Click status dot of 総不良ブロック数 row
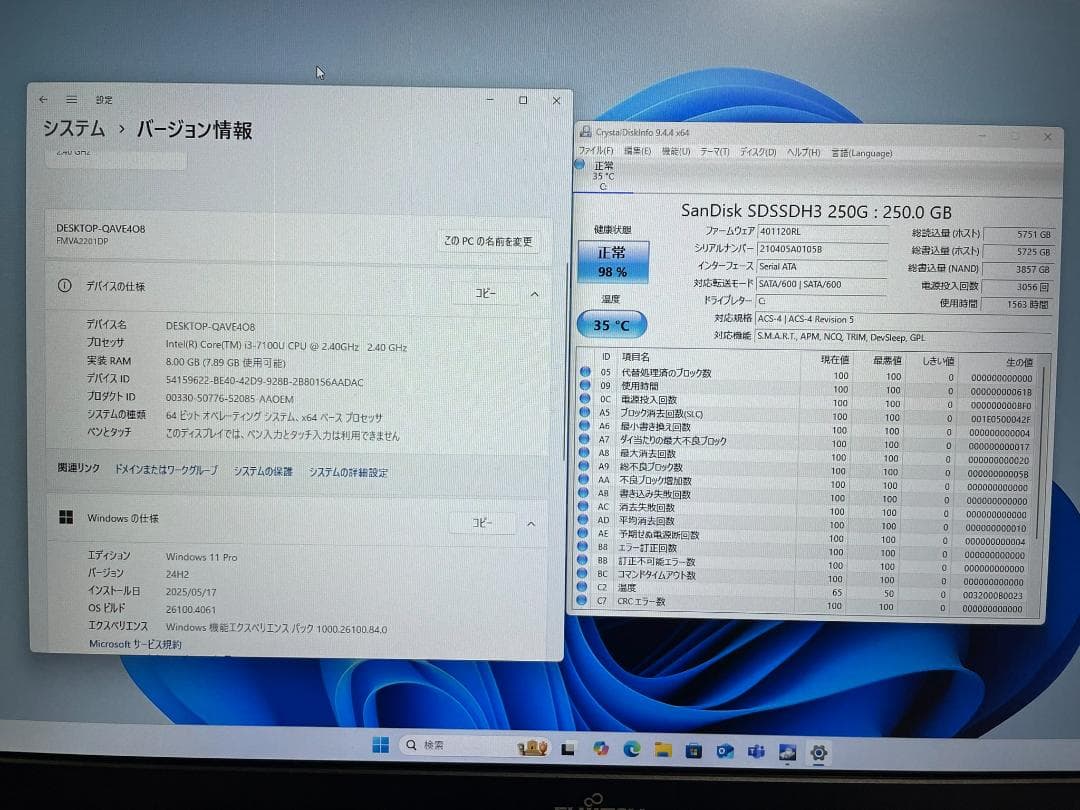The height and width of the screenshot is (810, 1080). (x=583, y=466)
